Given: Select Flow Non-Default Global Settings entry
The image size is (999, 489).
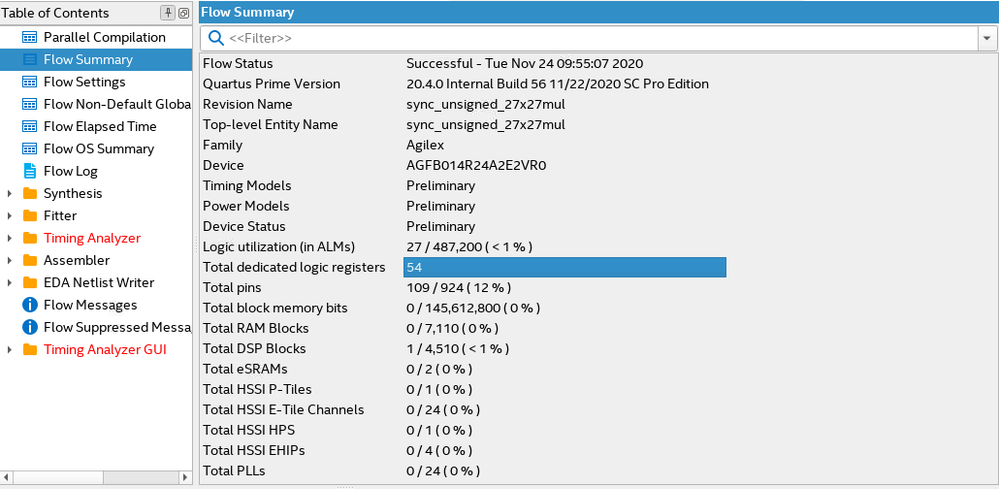Looking at the screenshot, I should click(115, 104).
